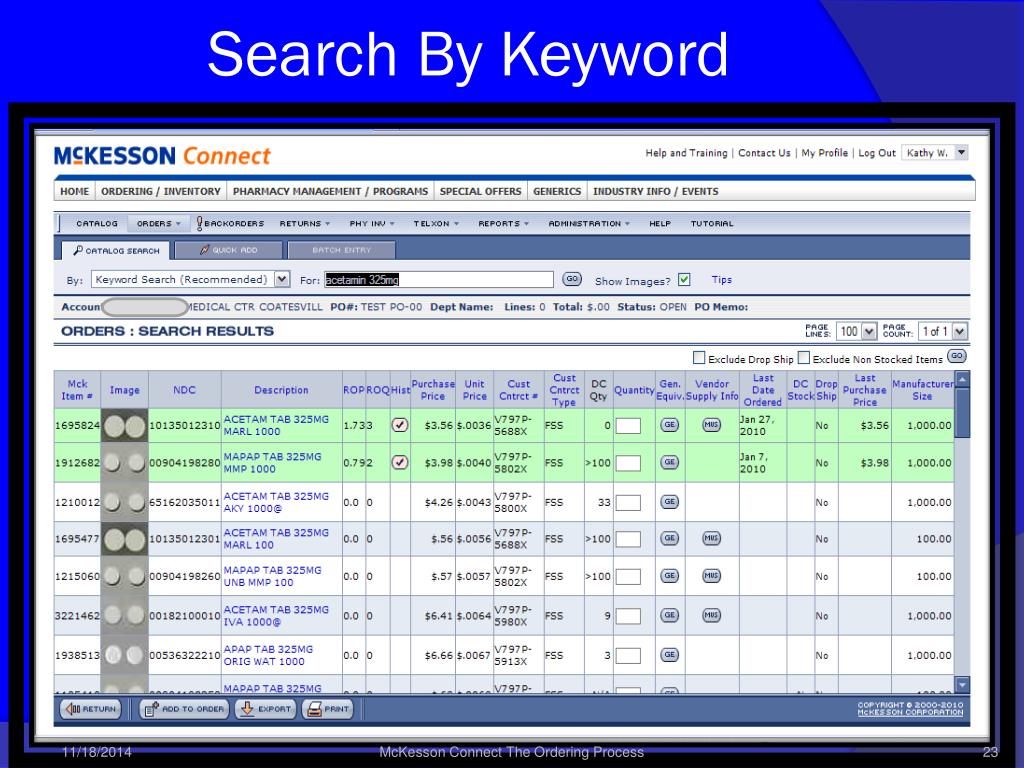The width and height of the screenshot is (1024, 768).
Task: Expand the Reports menu
Action: point(503,223)
